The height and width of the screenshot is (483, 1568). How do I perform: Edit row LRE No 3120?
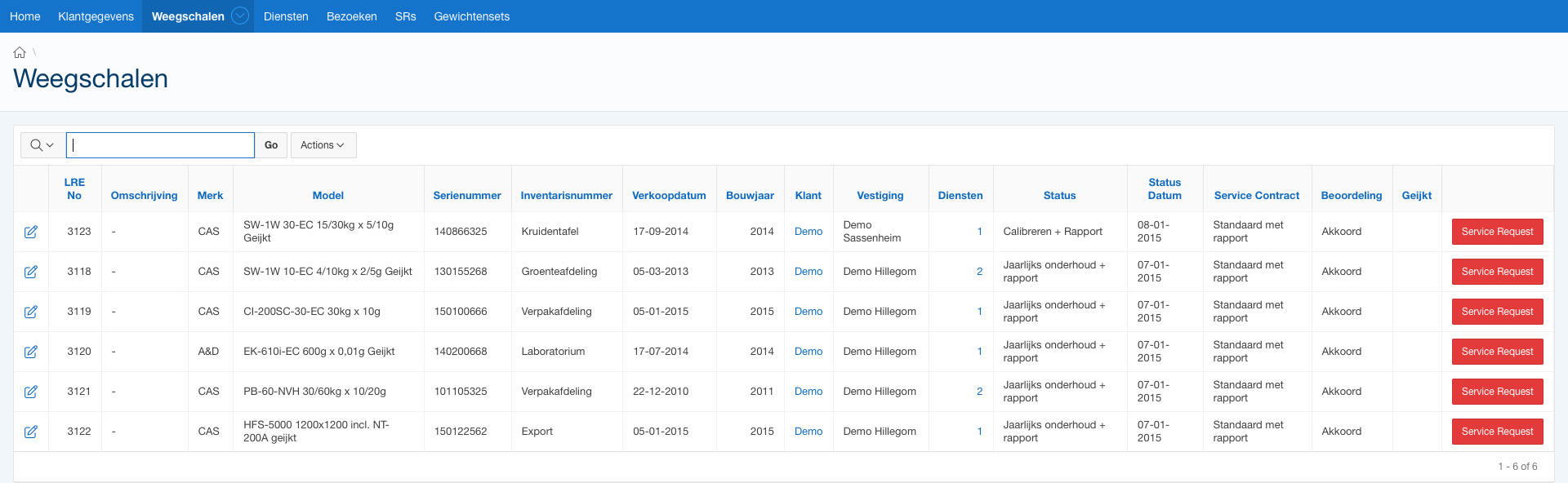(31, 352)
